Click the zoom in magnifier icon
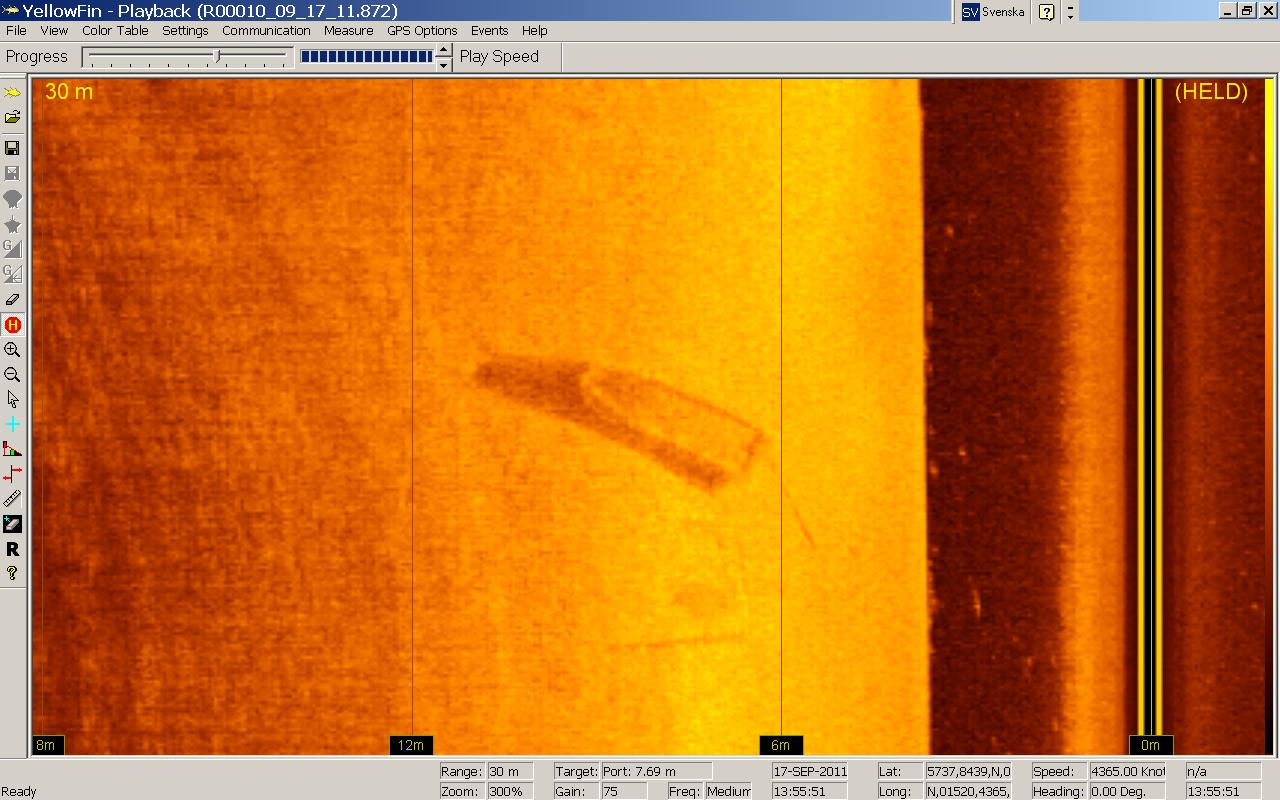This screenshot has width=1280, height=800. tap(12, 350)
